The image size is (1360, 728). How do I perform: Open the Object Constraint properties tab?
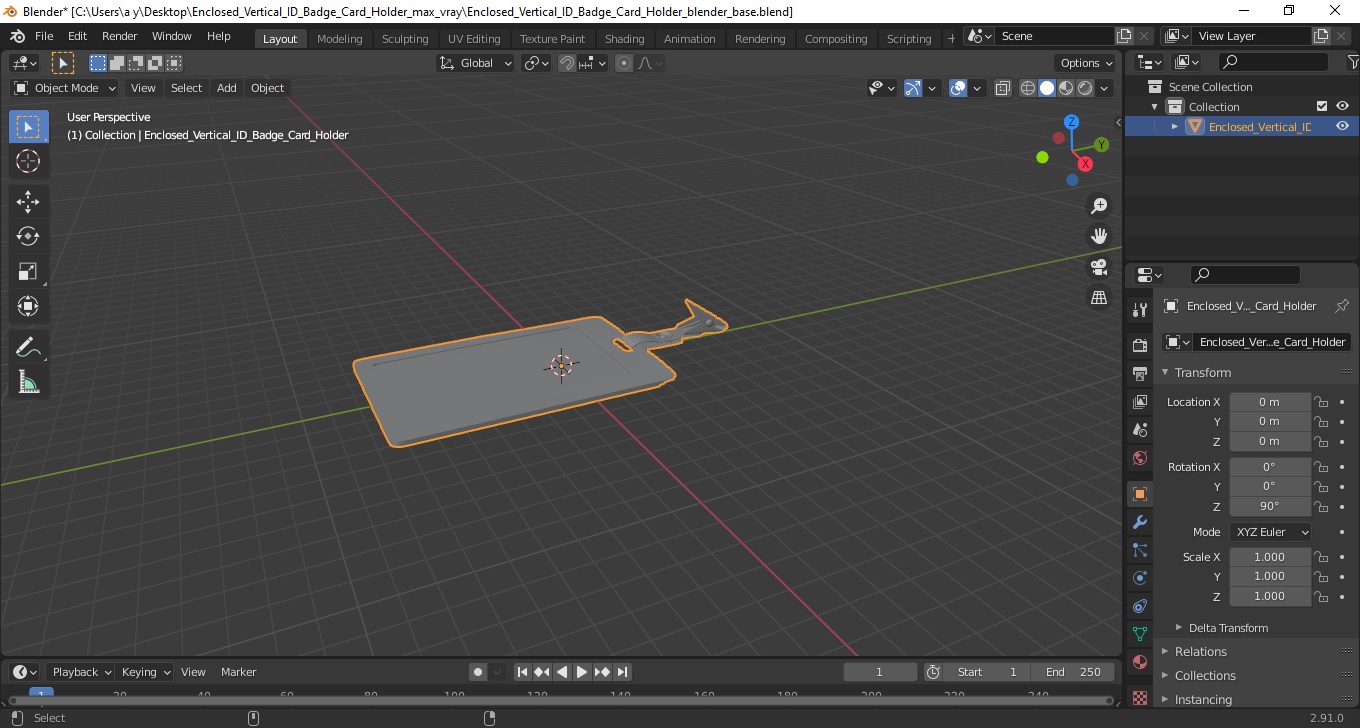1139,606
